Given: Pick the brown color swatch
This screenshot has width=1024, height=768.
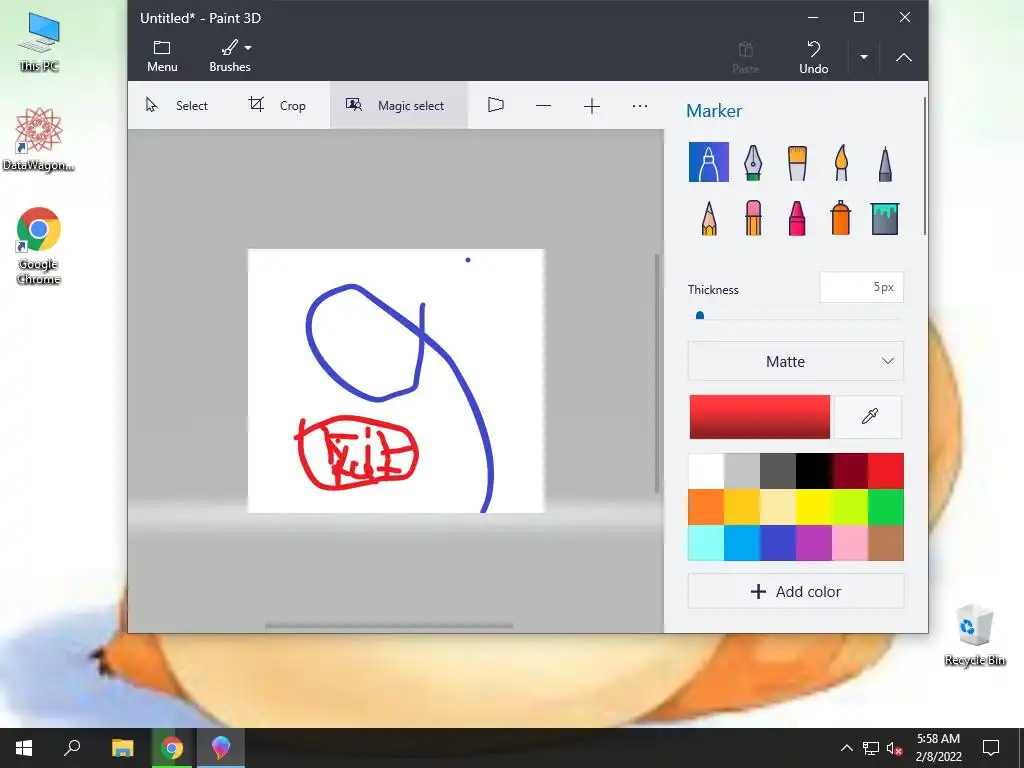Looking at the screenshot, I should [886, 543].
